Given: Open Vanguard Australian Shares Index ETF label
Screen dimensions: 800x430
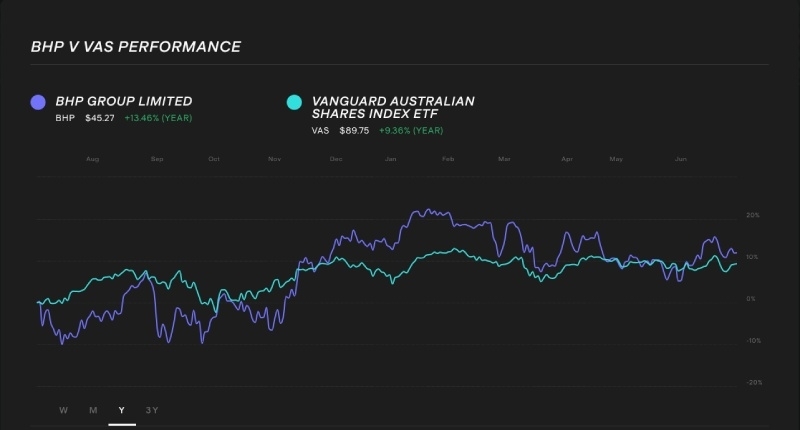Looking at the screenshot, I should pyautogui.click(x=393, y=108).
